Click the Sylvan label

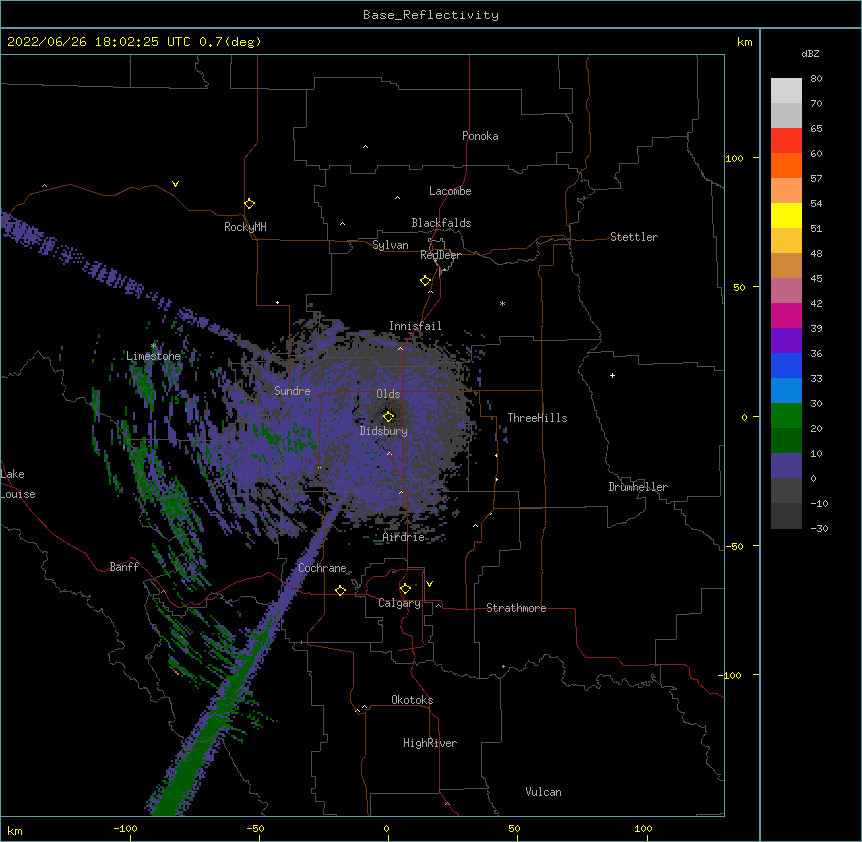390,245
